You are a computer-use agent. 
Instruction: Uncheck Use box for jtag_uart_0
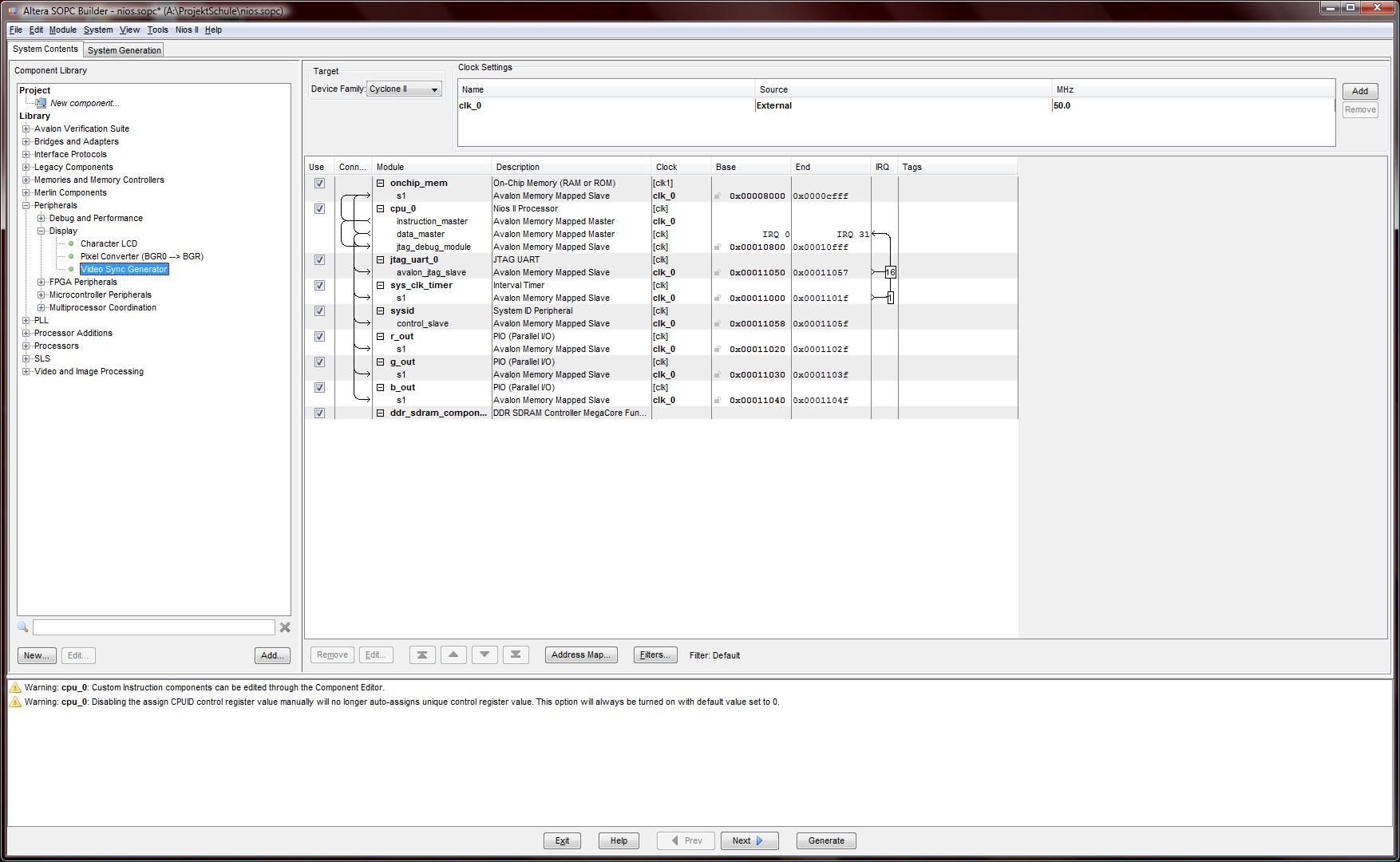pos(319,259)
